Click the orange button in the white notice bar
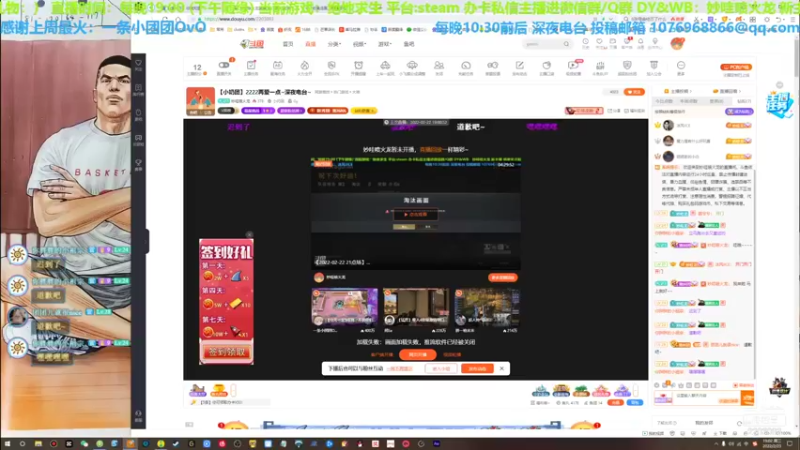 pyautogui.click(x=477, y=368)
